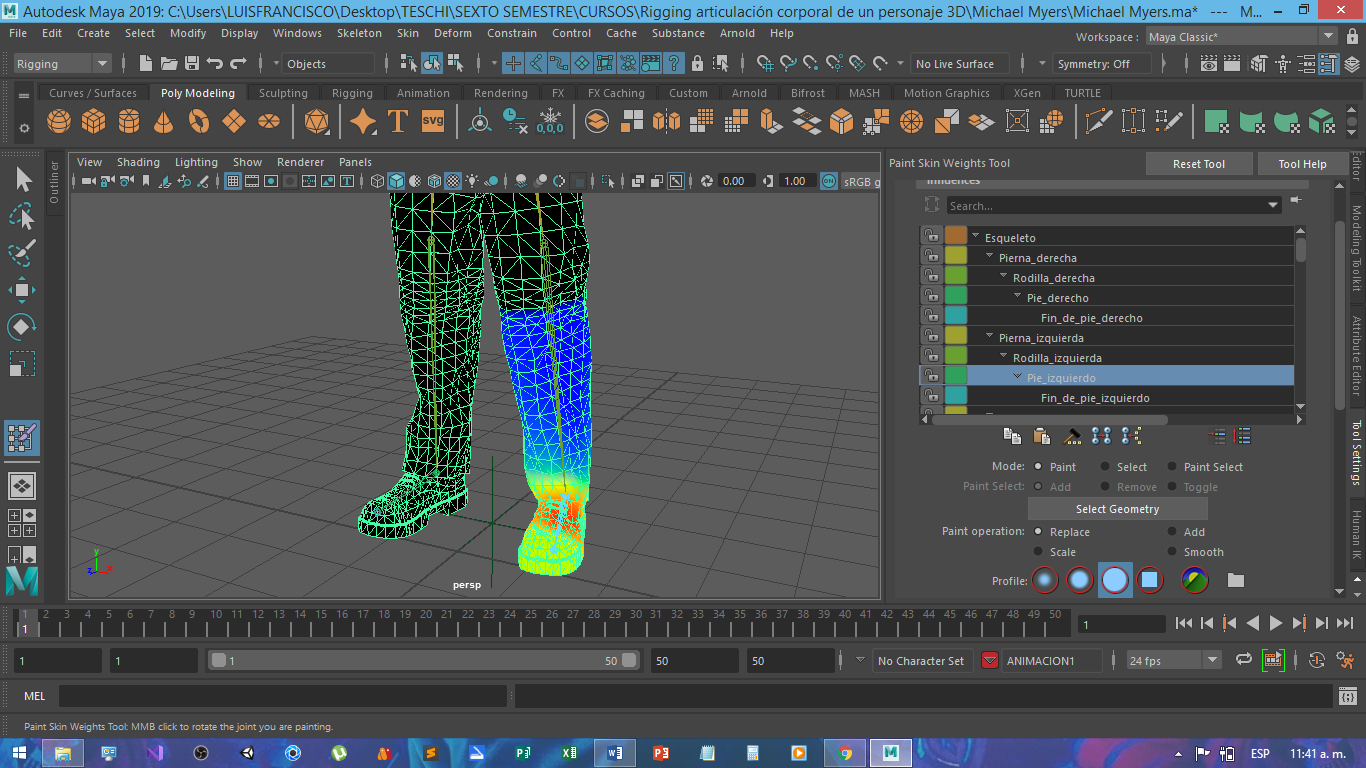The image size is (1366, 768).
Task: Collapse the Esqueleto tree node
Action: click(x=975, y=237)
